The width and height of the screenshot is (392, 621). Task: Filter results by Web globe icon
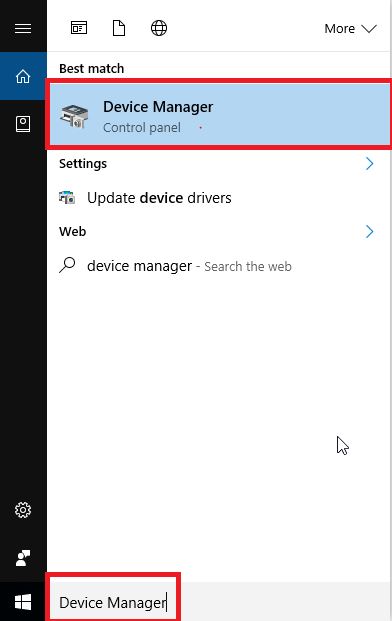pos(159,28)
